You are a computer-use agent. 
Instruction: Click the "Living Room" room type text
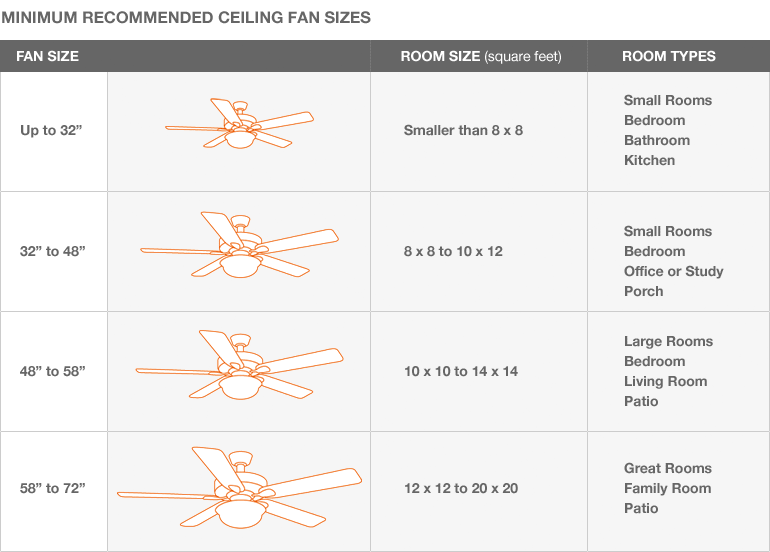(665, 381)
